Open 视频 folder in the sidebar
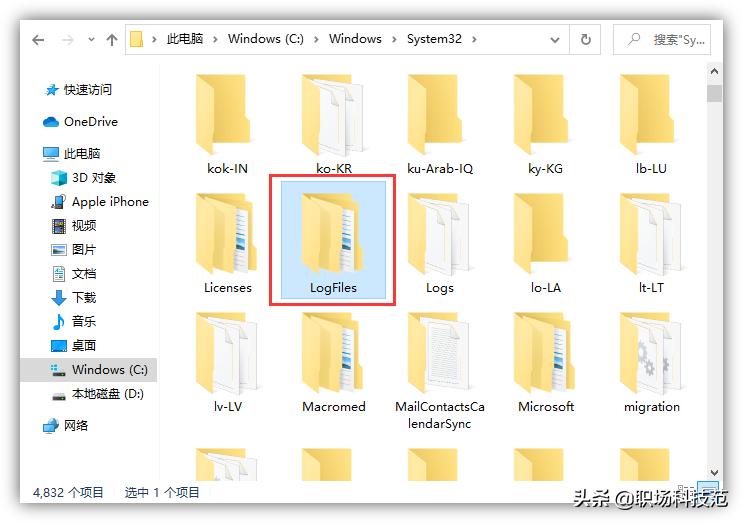 pos(74,225)
